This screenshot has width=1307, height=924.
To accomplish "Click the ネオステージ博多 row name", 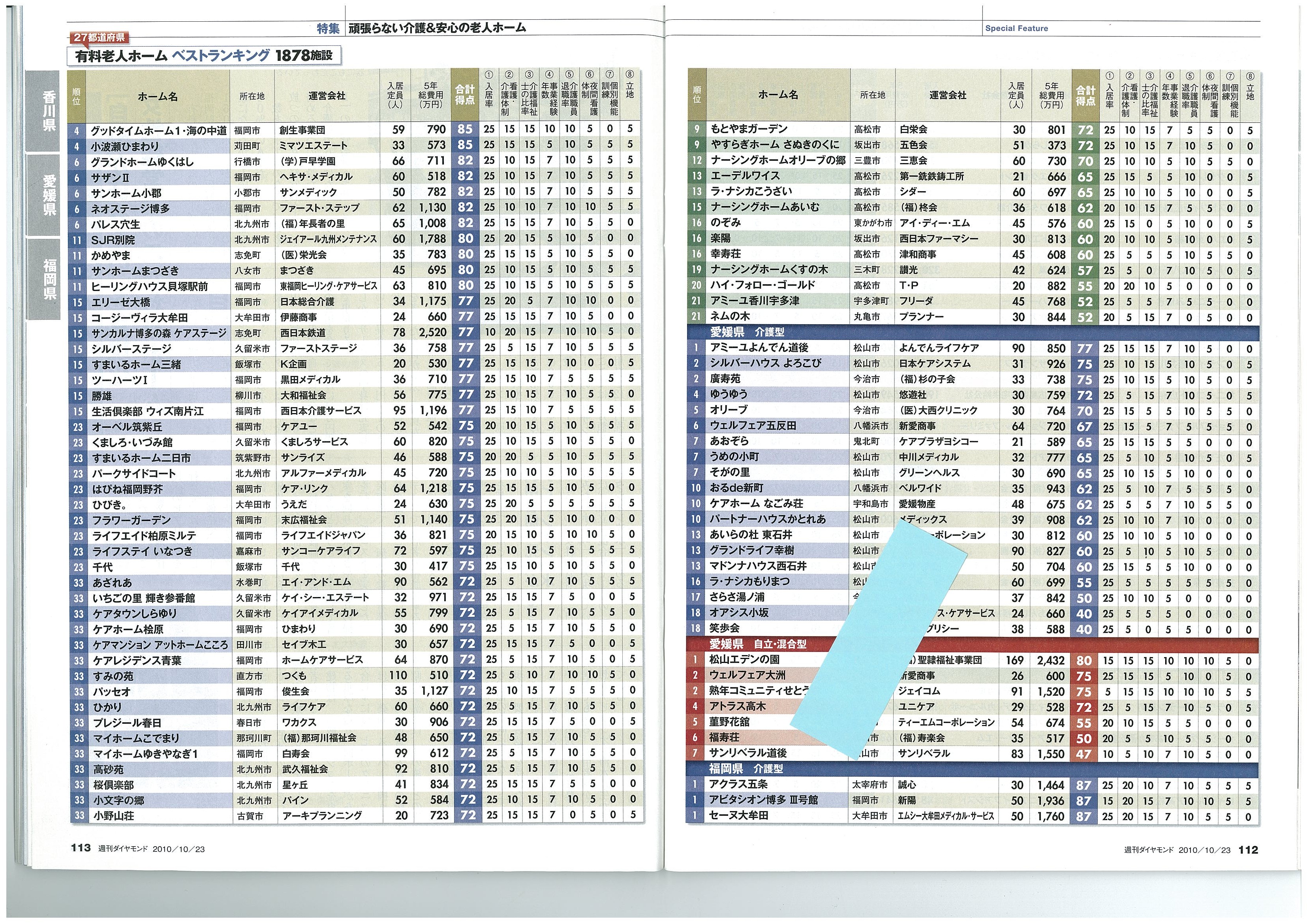I will click(130, 208).
